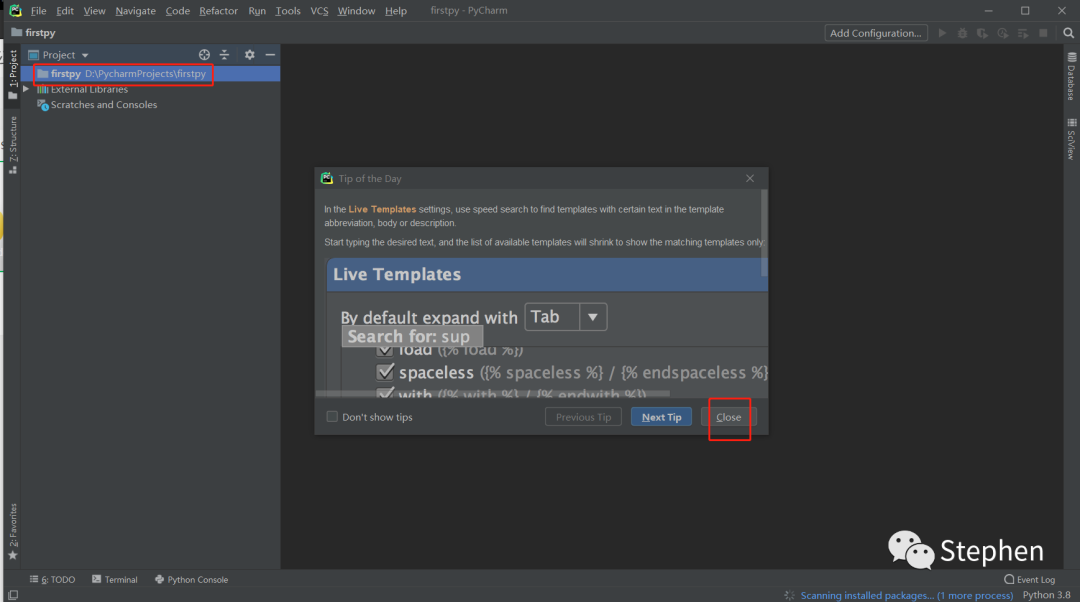
Task: Click the Close button in tip dialog
Action: 729,417
